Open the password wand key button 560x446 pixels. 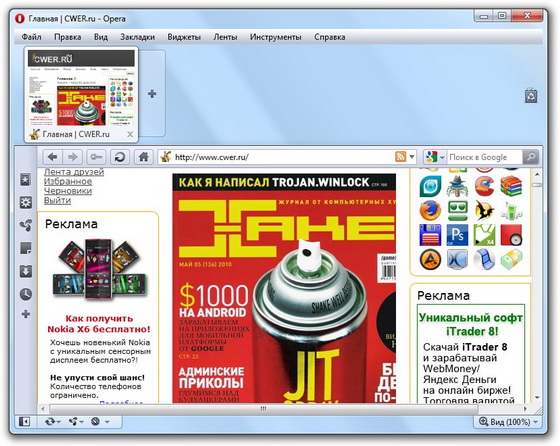pos(96,157)
